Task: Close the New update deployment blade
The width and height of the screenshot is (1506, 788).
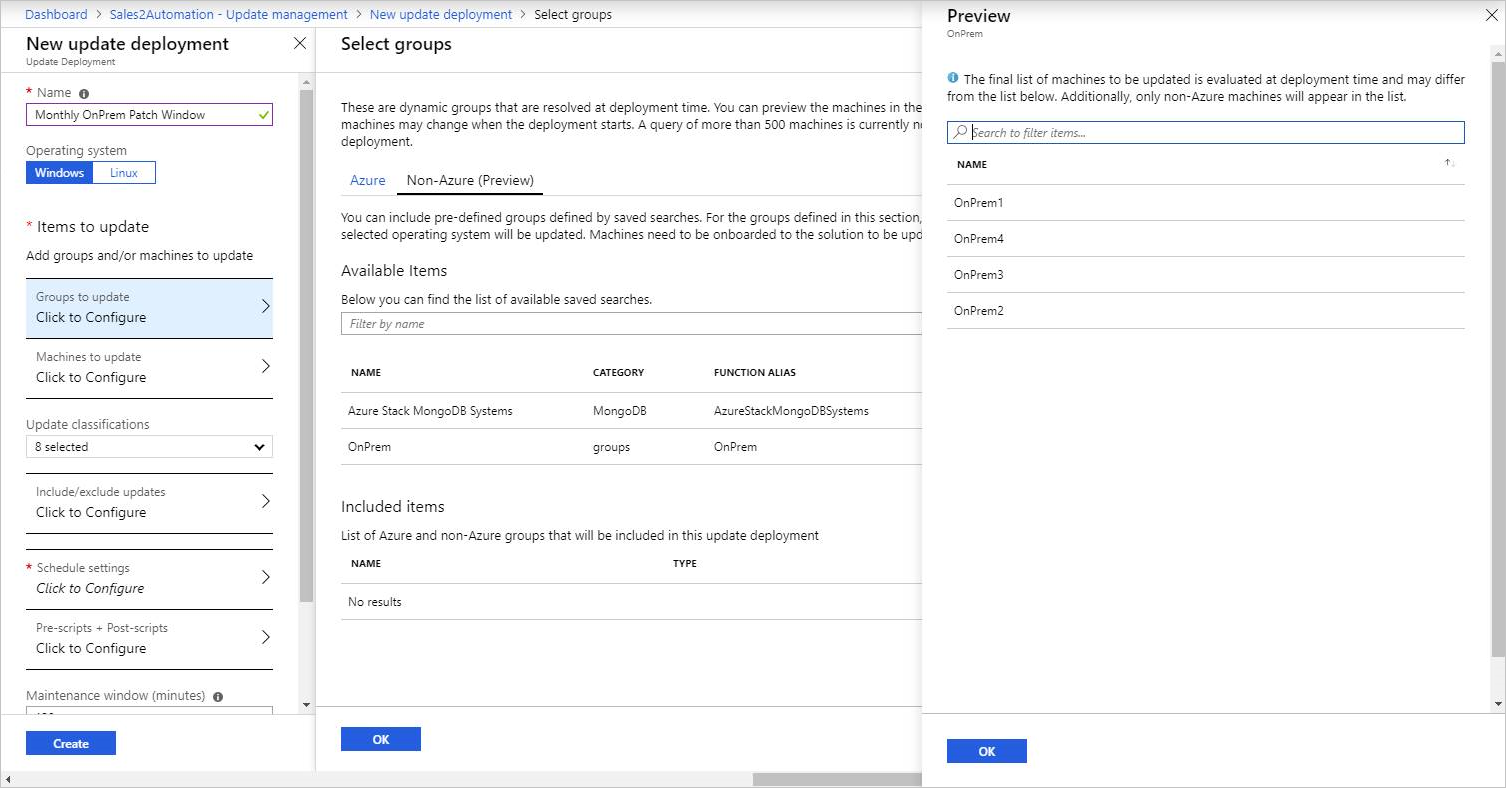Action: click(x=299, y=43)
